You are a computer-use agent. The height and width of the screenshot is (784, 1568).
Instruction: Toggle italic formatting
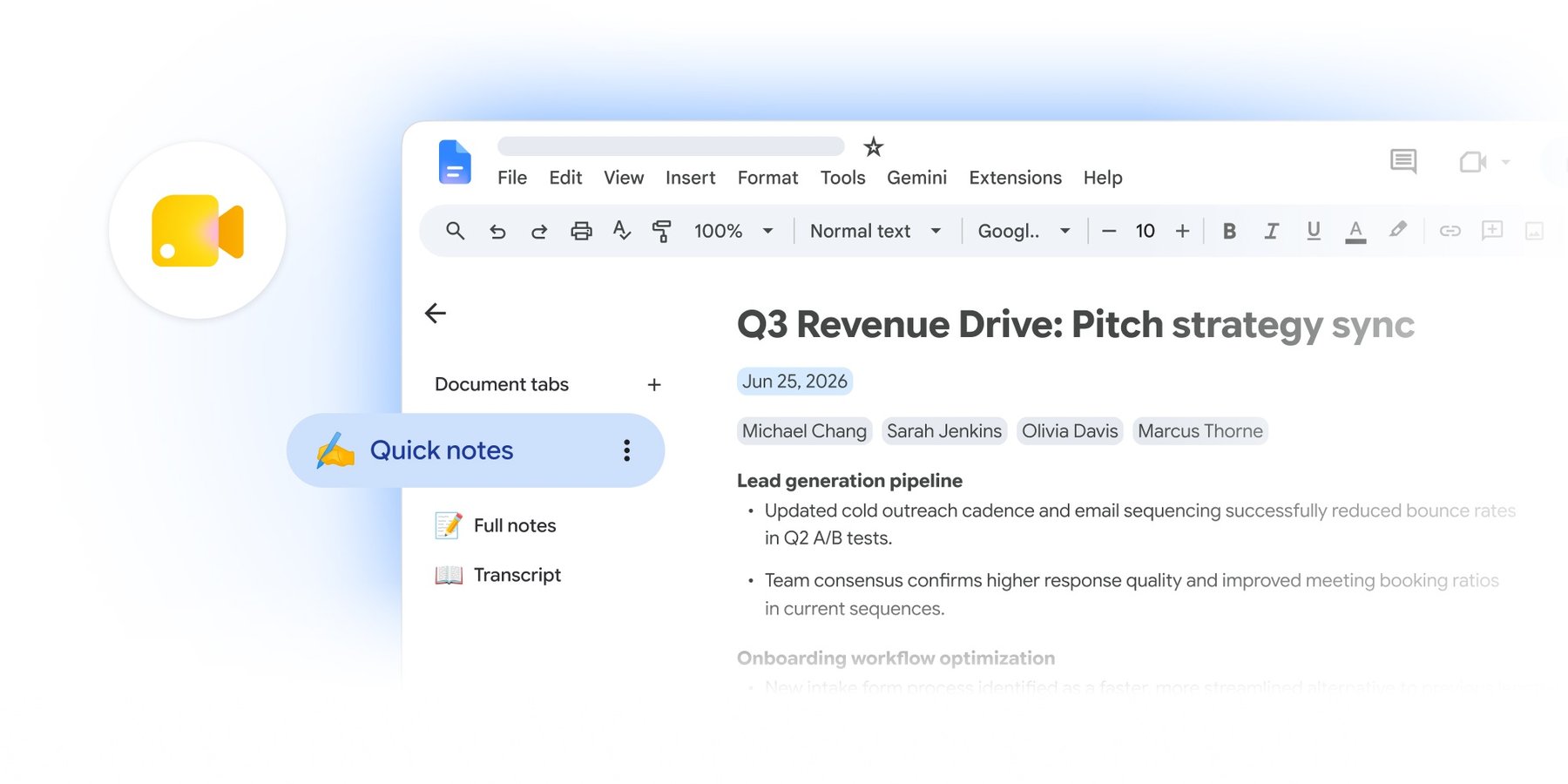[x=1271, y=231]
